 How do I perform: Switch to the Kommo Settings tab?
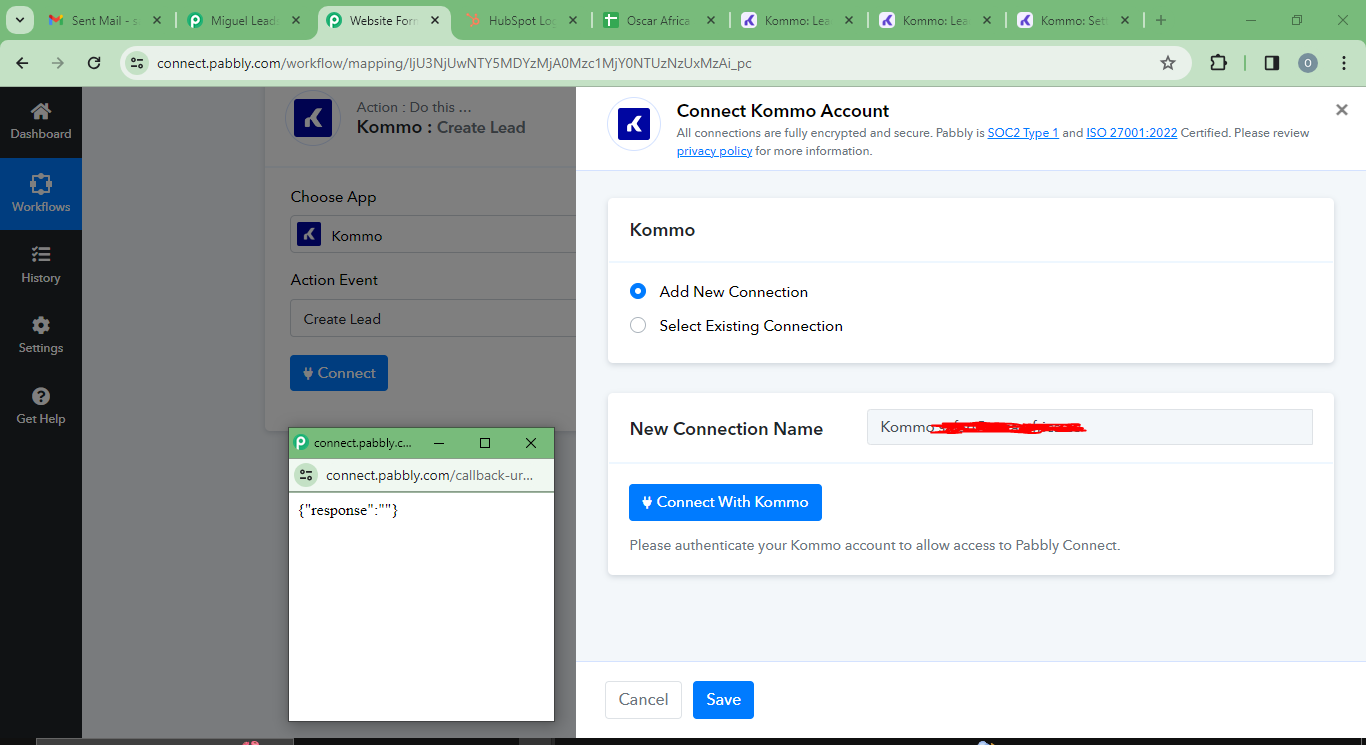pyautogui.click(x=1073, y=20)
